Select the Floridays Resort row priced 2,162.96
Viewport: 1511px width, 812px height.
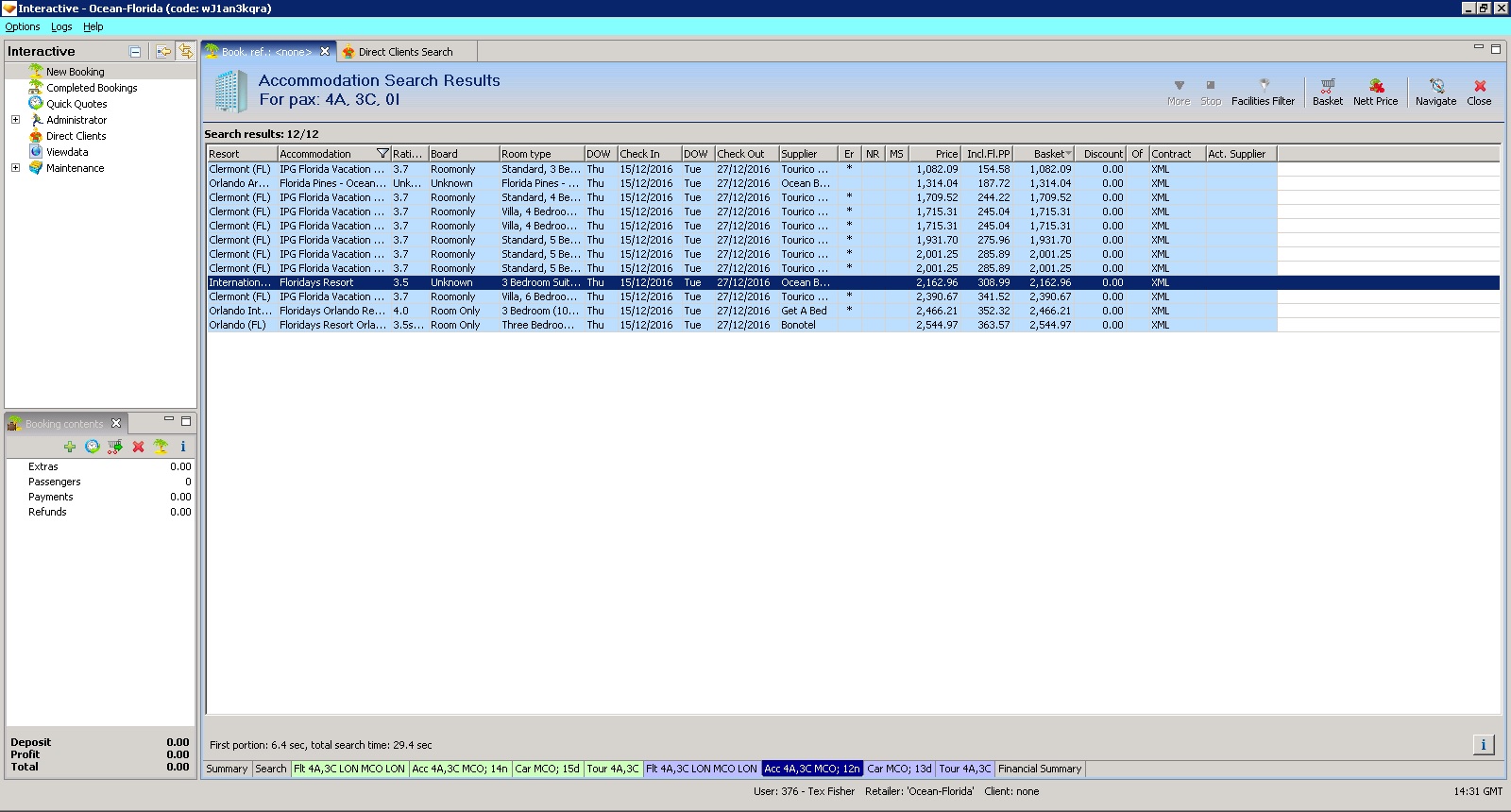(853, 282)
